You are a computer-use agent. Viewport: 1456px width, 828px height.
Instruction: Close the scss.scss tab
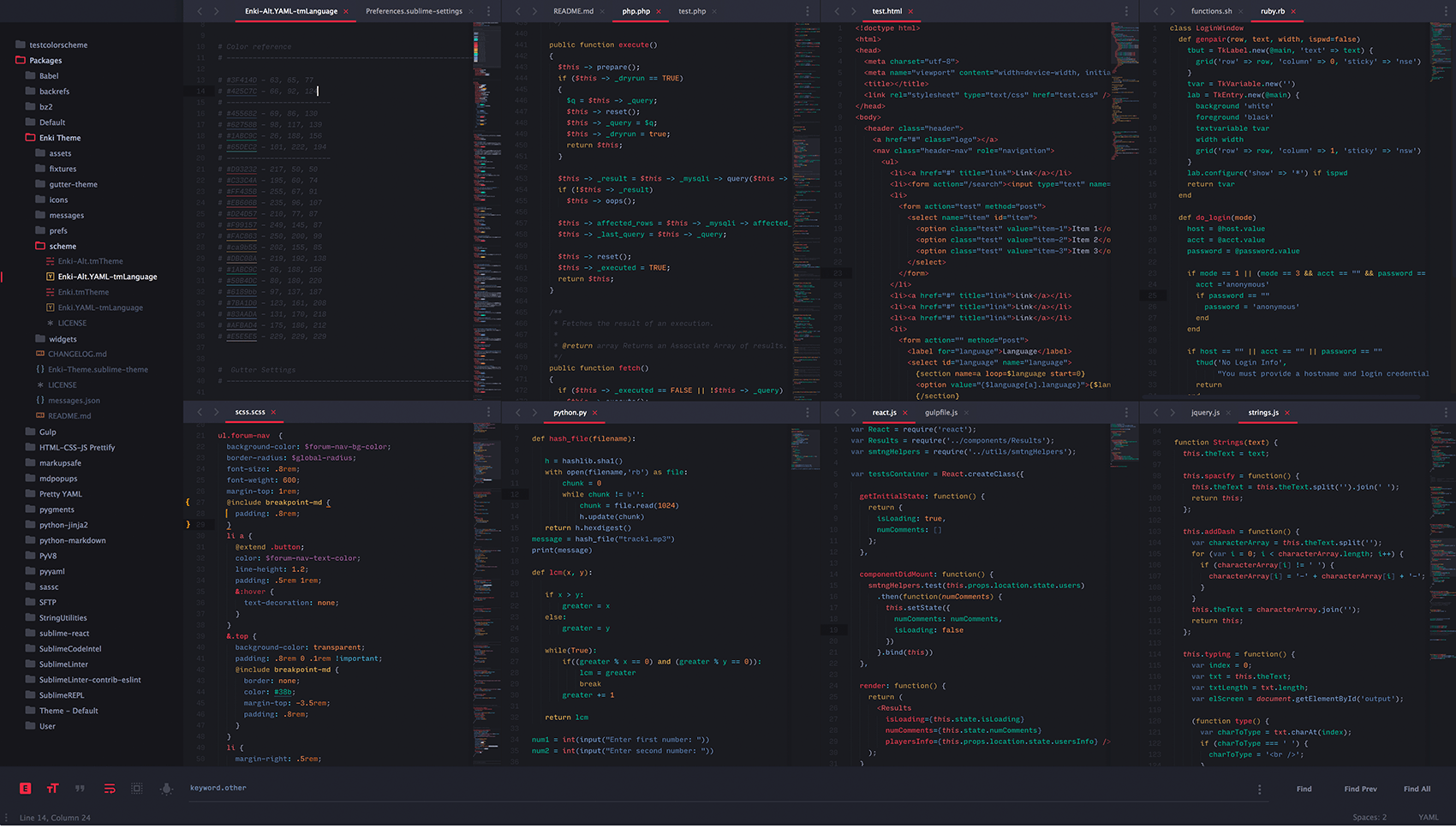[x=273, y=413]
